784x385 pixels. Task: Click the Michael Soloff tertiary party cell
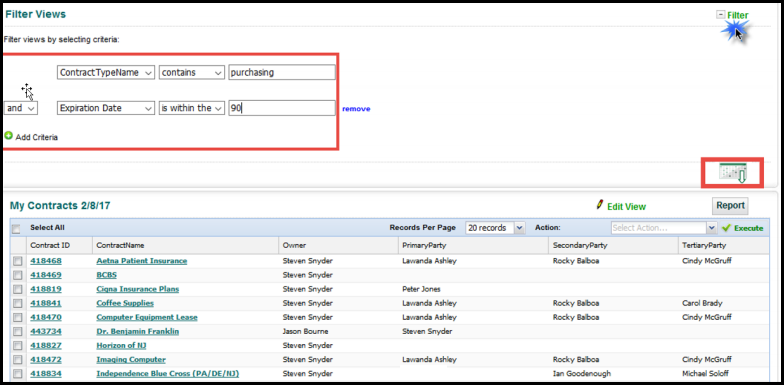click(x=705, y=374)
